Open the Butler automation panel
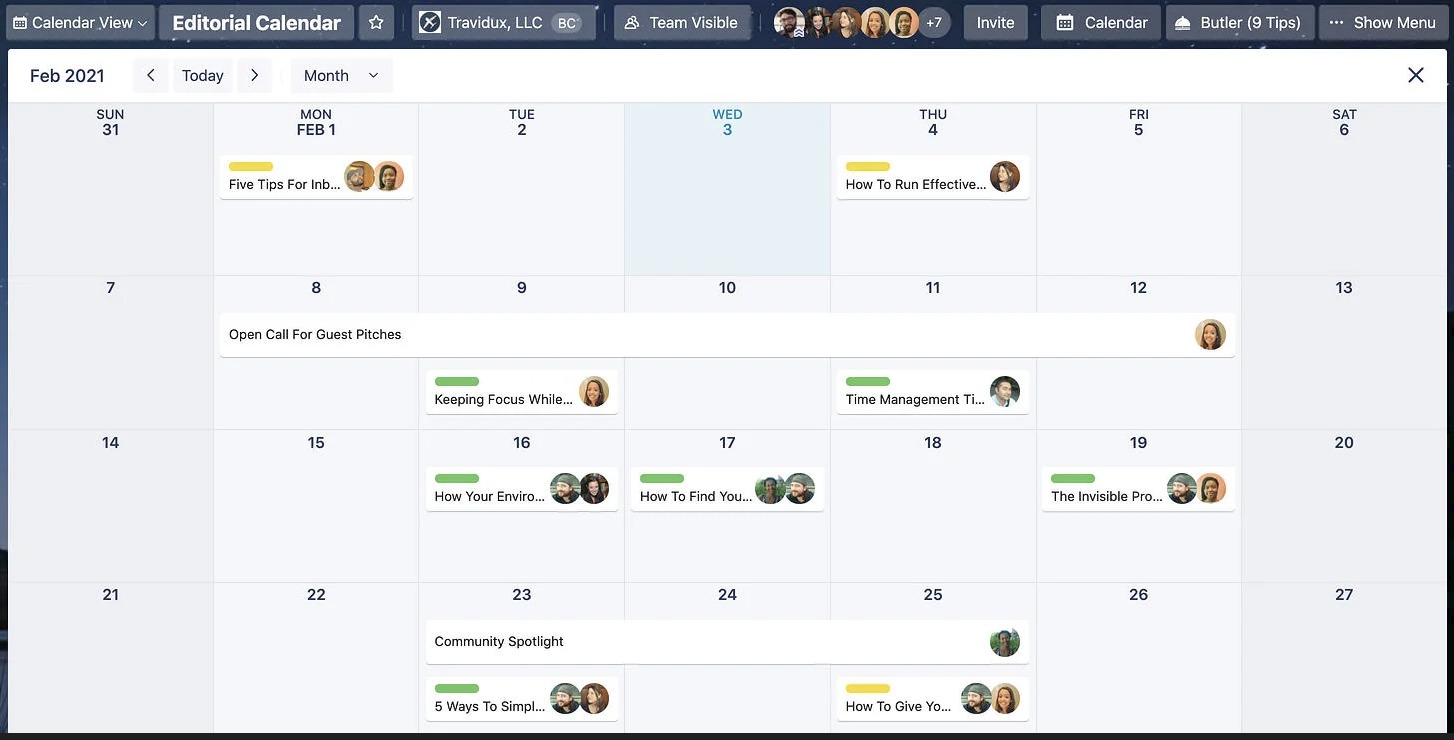This screenshot has height=740, width=1454. [x=1239, y=22]
